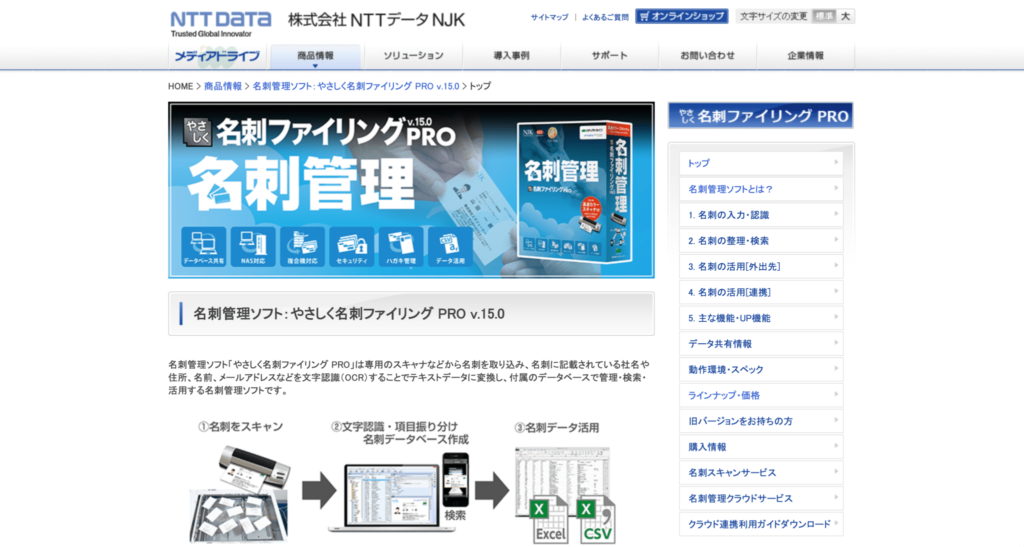The height and width of the screenshot is (547, 1024).
Task: Select ラインナップ・価格 in sidebar
Action: pos(761,395)
